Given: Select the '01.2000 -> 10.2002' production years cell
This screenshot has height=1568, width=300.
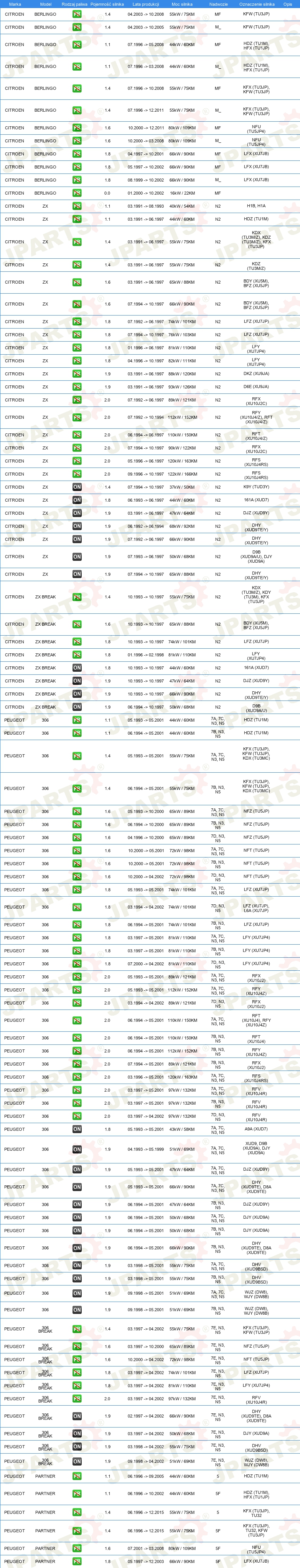Looking at the screenshot, I should pos(145,193).
